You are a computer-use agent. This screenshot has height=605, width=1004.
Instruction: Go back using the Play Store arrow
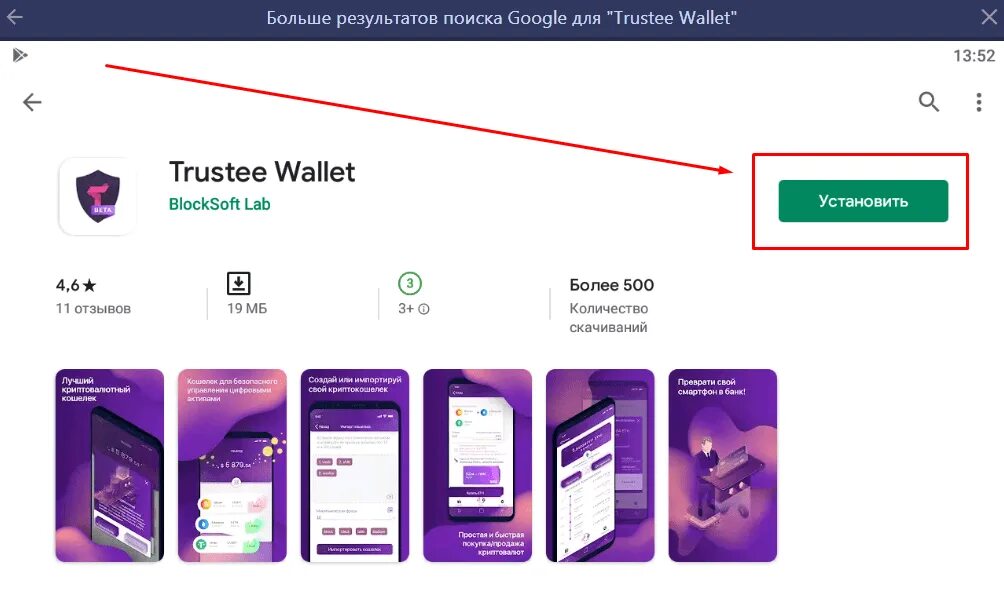click(32, 102)
